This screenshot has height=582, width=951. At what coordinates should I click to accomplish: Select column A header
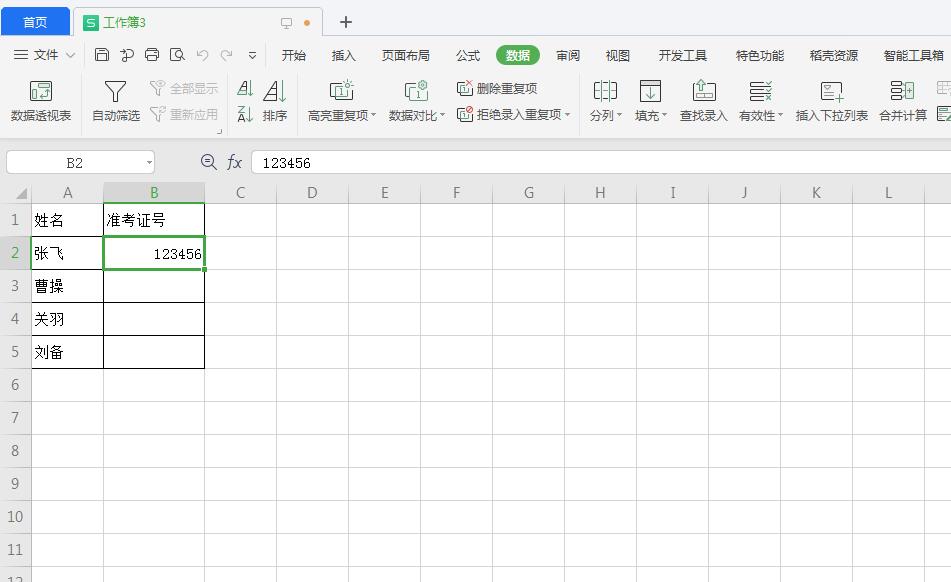pos(67,193)
